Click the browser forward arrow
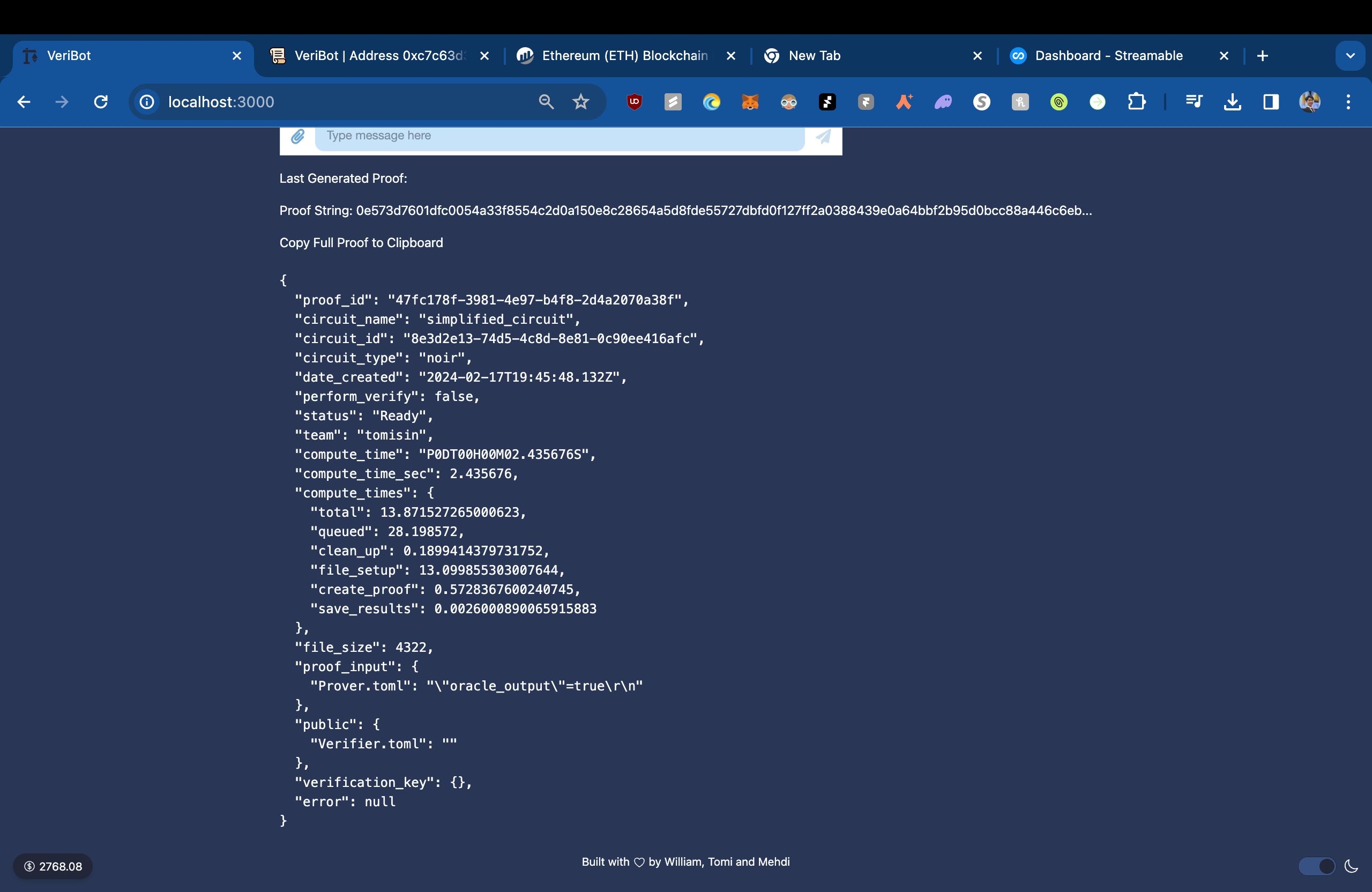Image resolution: width=1372 pixels, height=892 pixels. pos(62,102)
